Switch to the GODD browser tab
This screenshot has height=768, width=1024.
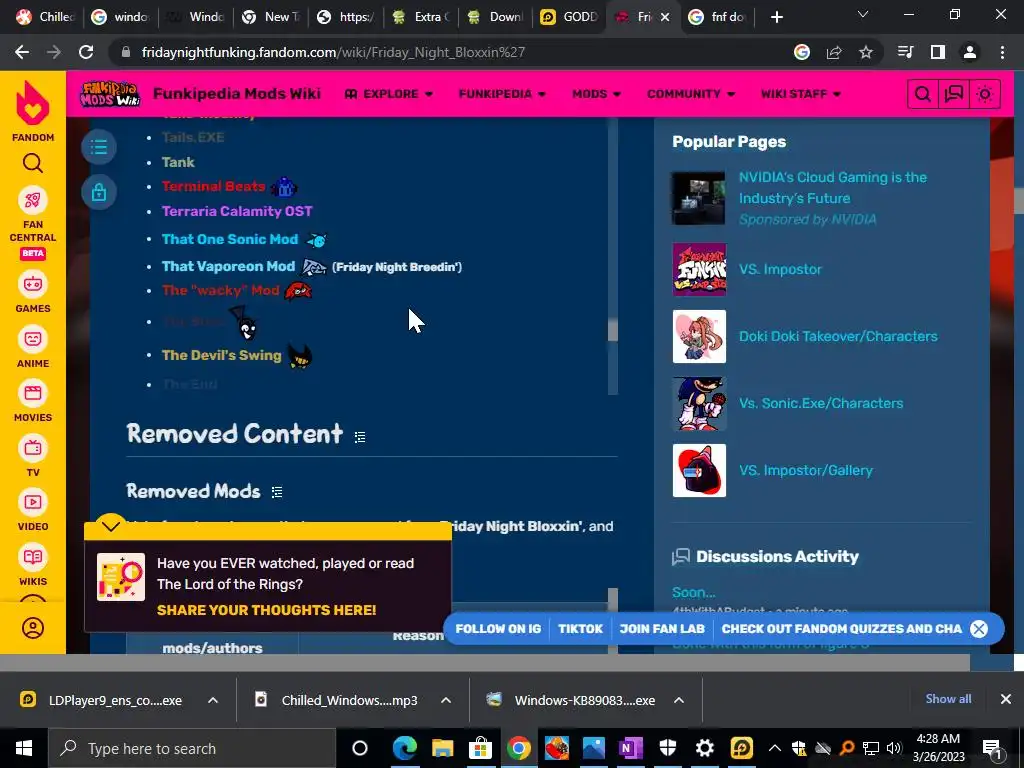coord(569,17)
